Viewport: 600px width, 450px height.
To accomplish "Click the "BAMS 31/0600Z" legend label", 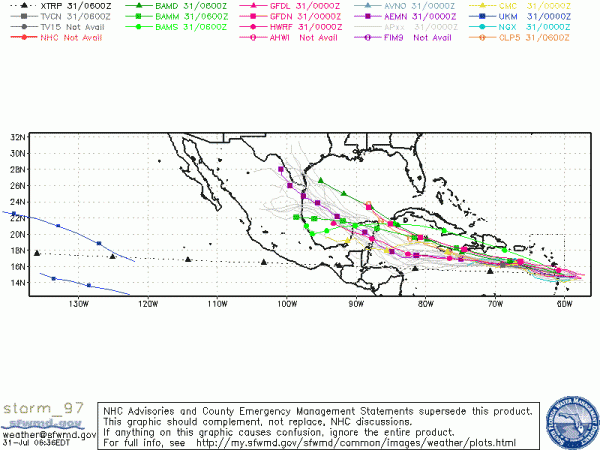I will (x=191, y=27).
